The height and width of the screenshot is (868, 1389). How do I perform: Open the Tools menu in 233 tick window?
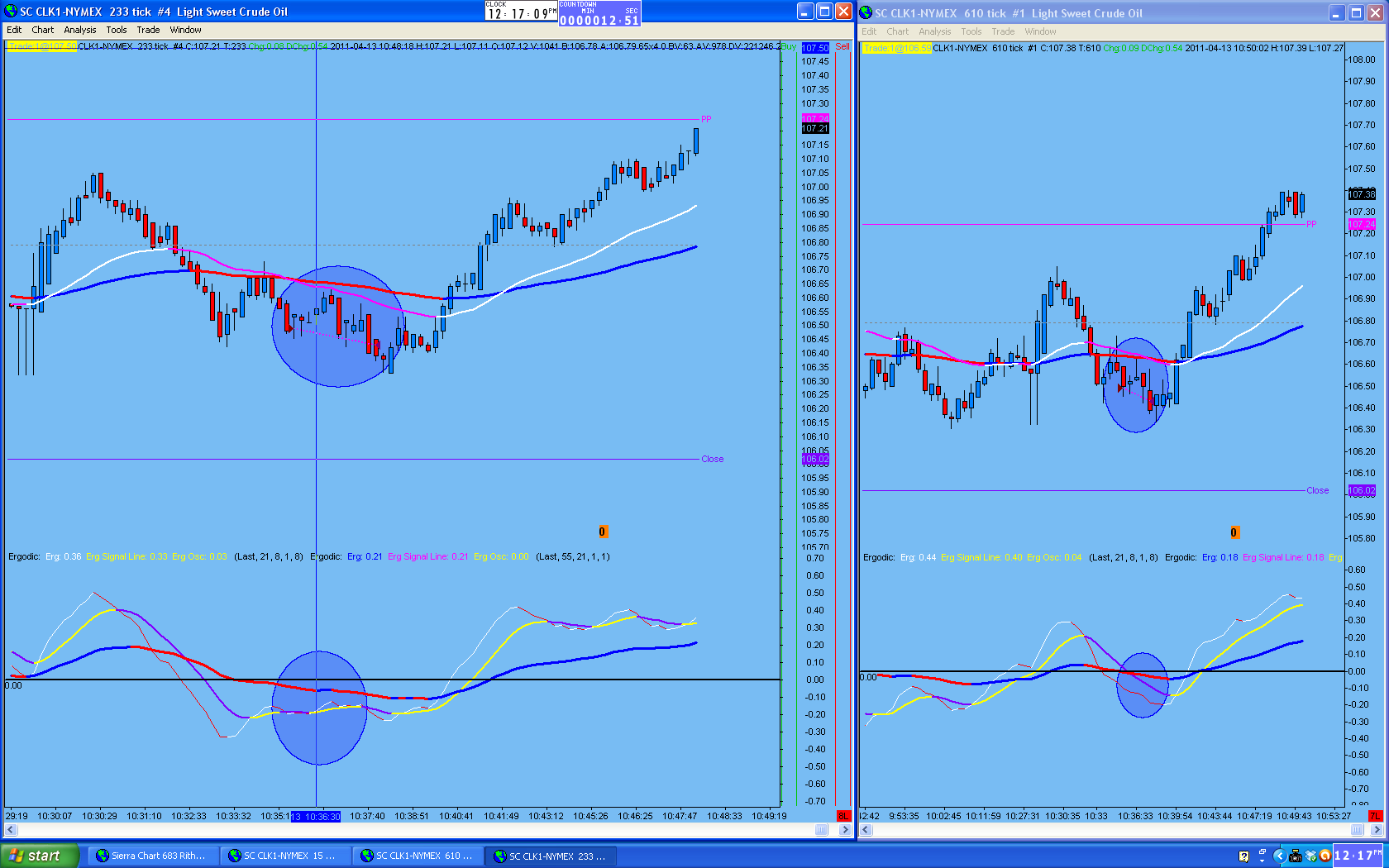(x=117, y=30)
